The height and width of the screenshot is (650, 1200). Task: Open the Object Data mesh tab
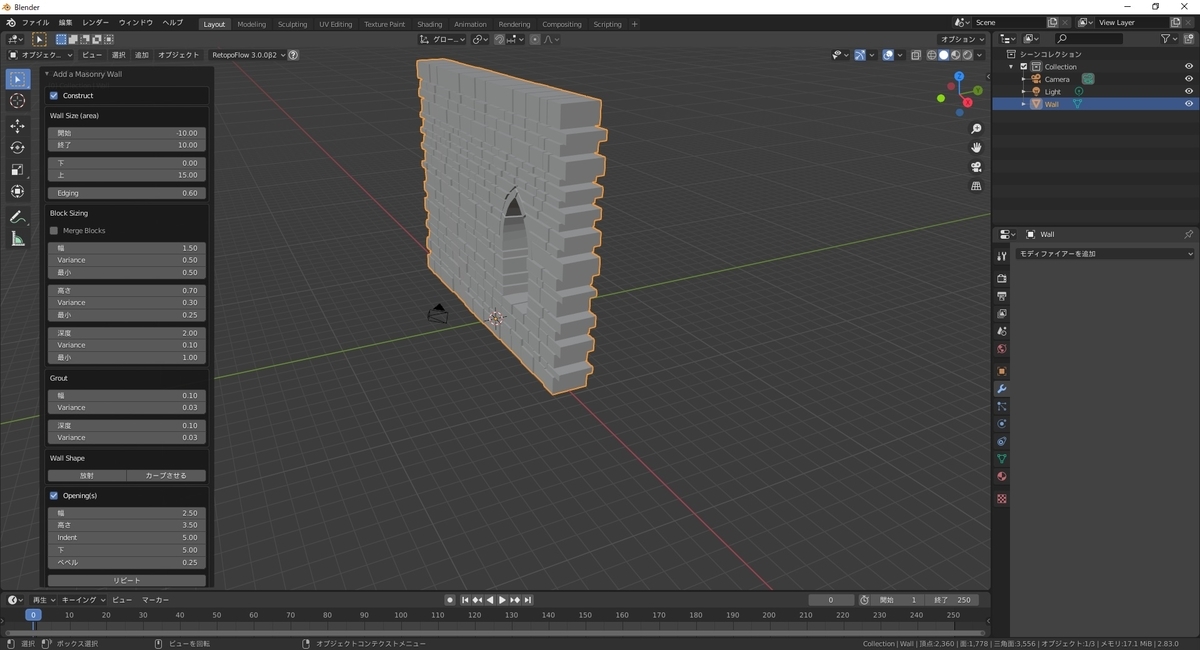pyautogui.click(x=1001, y=459)
